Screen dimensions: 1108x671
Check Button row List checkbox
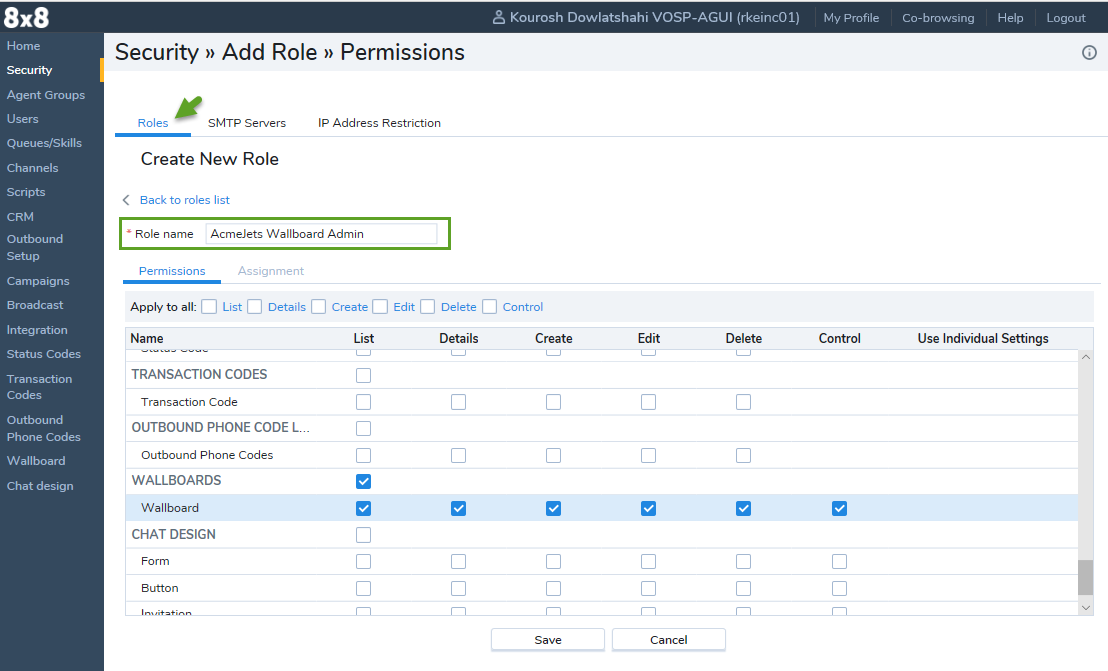[363, 588]
